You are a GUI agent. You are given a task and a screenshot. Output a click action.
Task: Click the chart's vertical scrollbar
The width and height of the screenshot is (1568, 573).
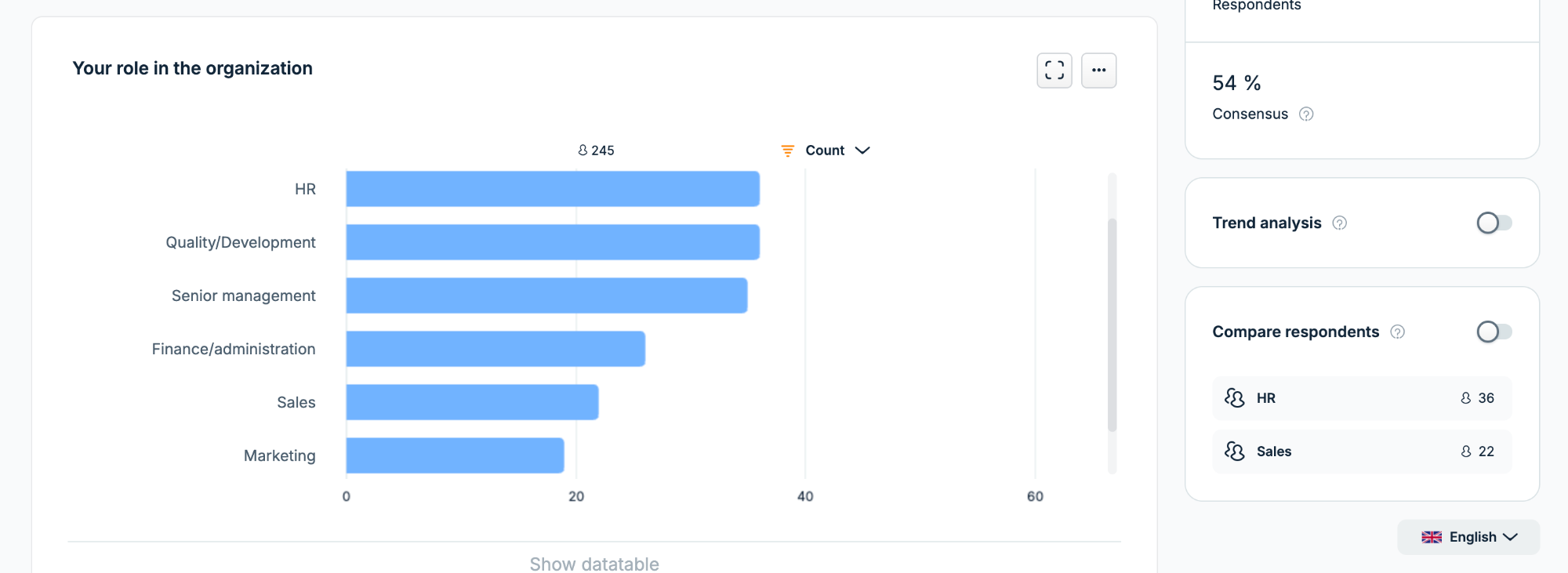(1112, 325)
